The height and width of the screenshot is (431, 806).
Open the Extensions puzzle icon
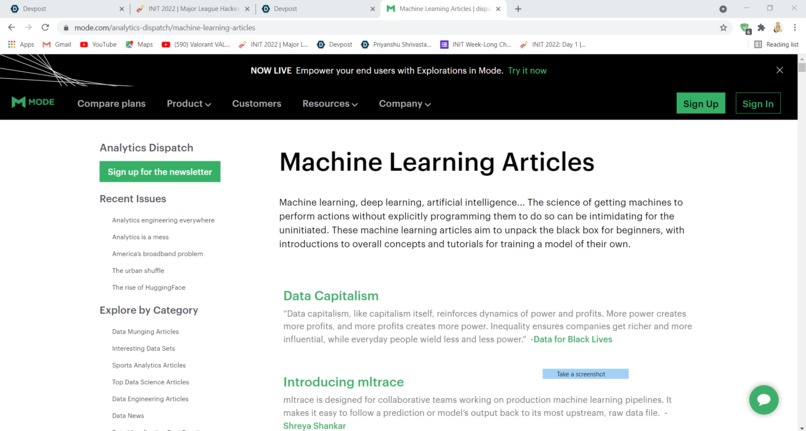point(761,28)
